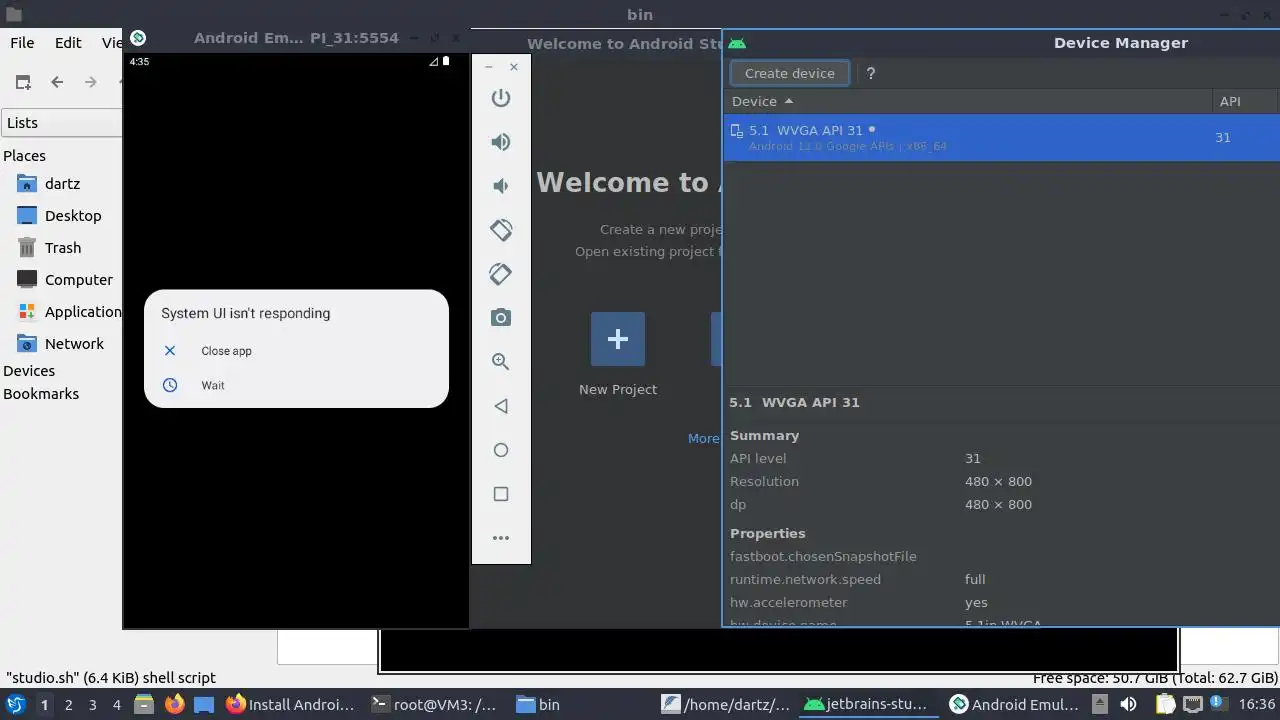Launch Firefox from taskbar quick launch
Screen dimensions: 1280x720
175,704
